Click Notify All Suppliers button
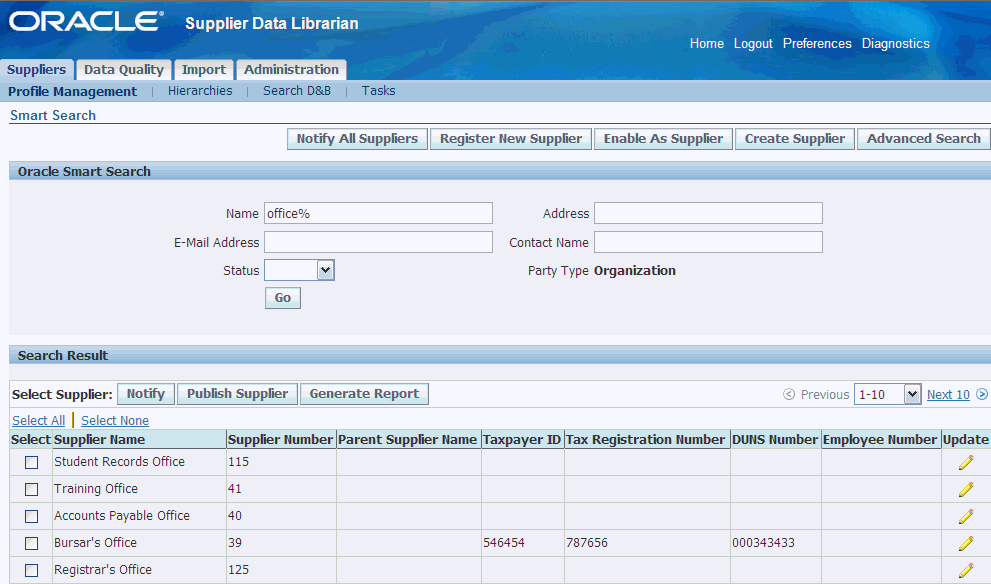The height and width of the screenshot is (584, 991). coord(358,139)
